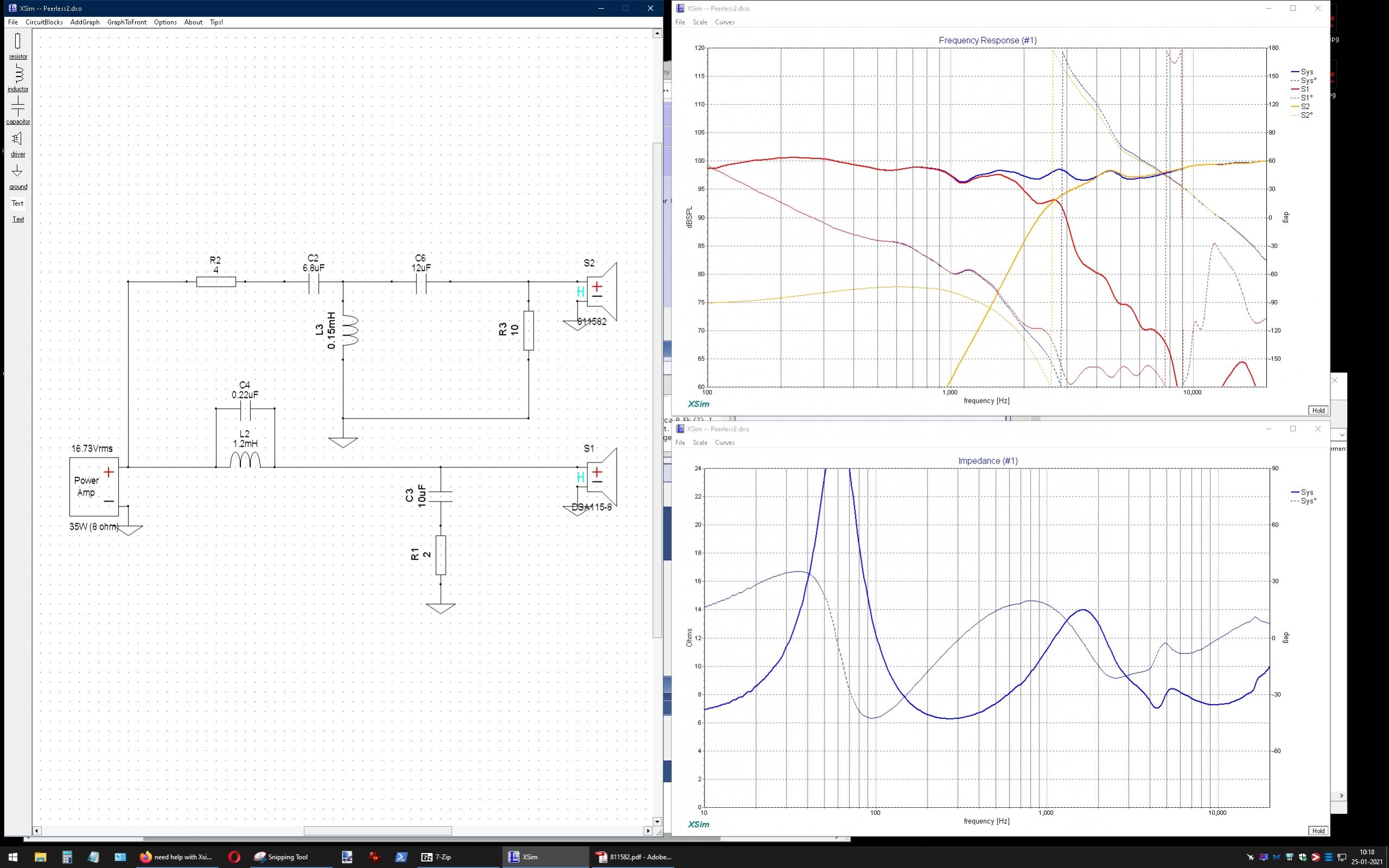Viewport: 1389px width, 868px height.
Task: Open Scale menu in Frequency Response window
Action: (x=700, y=22)
